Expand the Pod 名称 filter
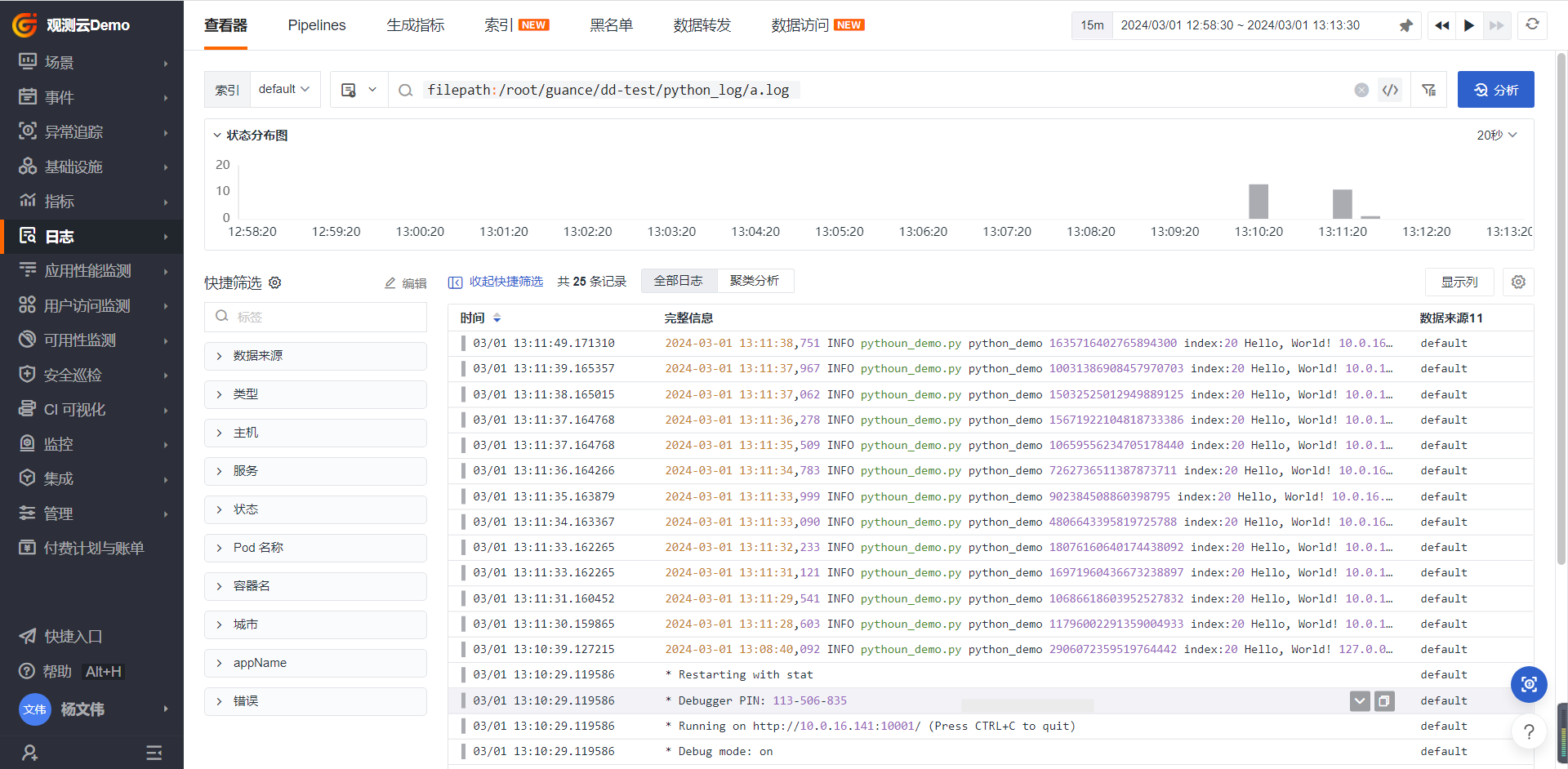The height and width of the screenshot is (769, 1568). pos(315,548)
